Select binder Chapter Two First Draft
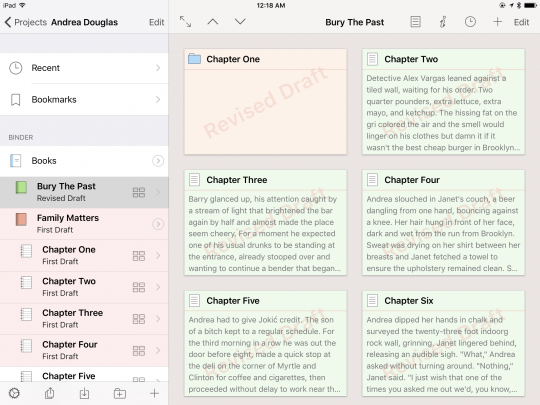 pos(84,287)
